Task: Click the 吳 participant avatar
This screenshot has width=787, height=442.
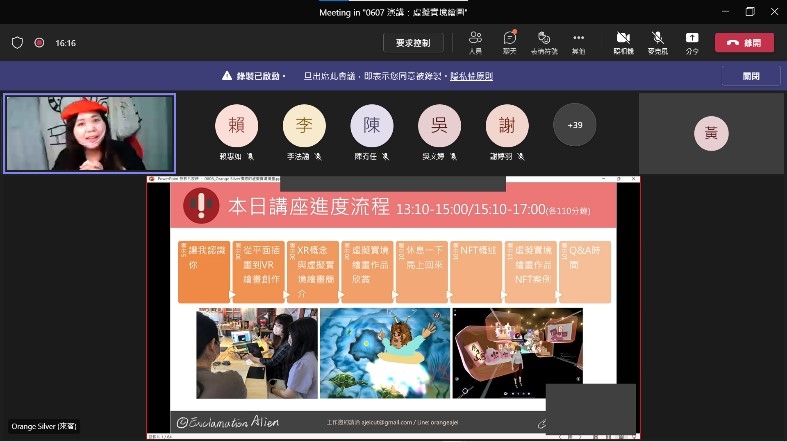Action: [x=439, y=126]
